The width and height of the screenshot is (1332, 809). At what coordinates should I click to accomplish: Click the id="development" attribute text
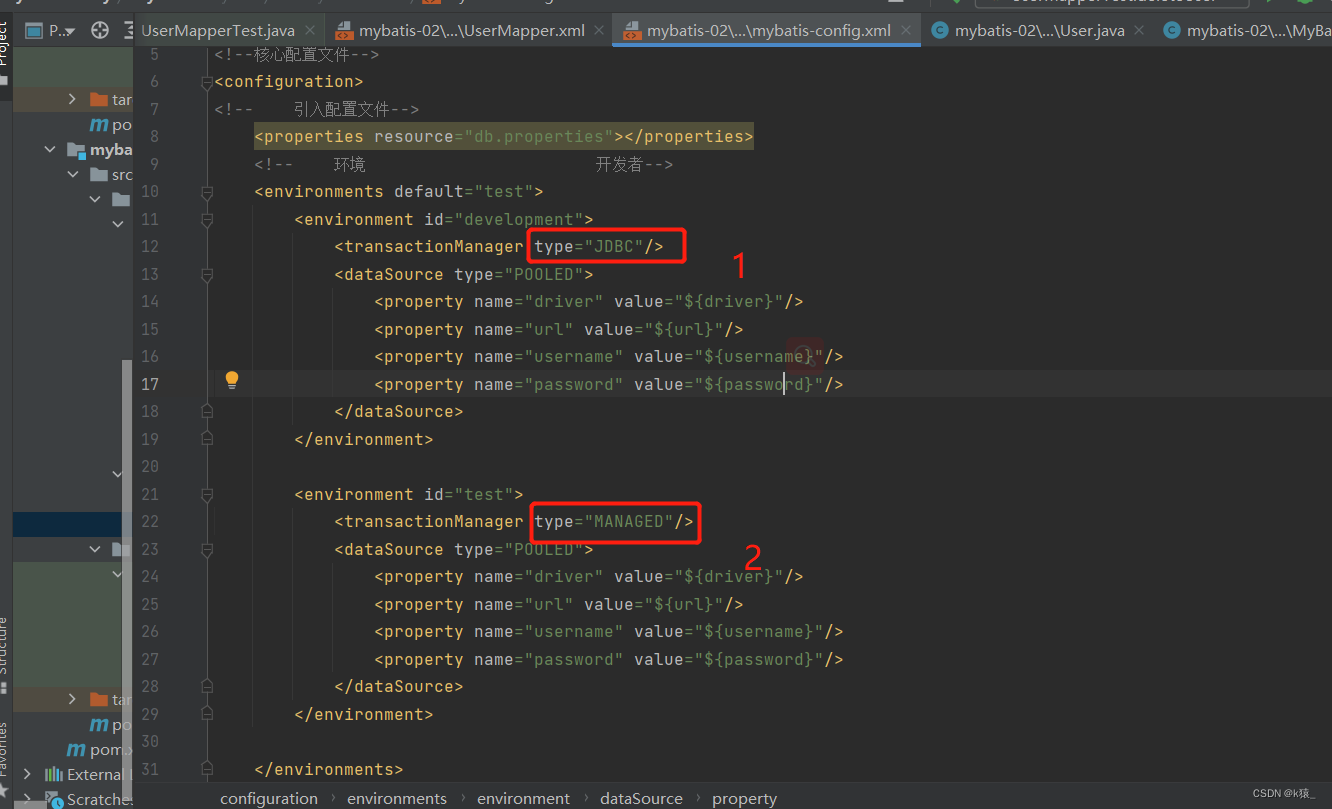point(503,219)
